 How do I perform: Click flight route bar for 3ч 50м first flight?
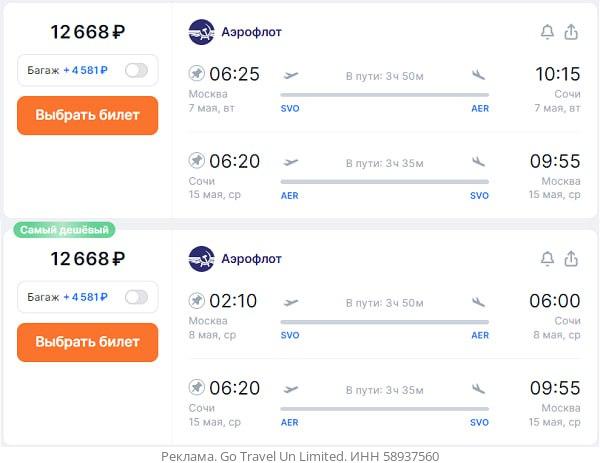(x=385, y=95)
